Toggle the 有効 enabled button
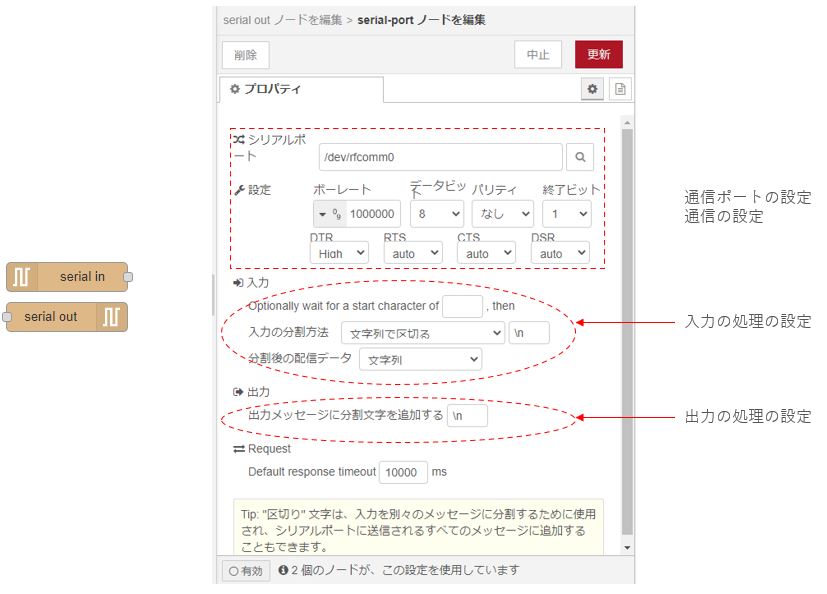The image size is (827, 594). tap(246, 570)
